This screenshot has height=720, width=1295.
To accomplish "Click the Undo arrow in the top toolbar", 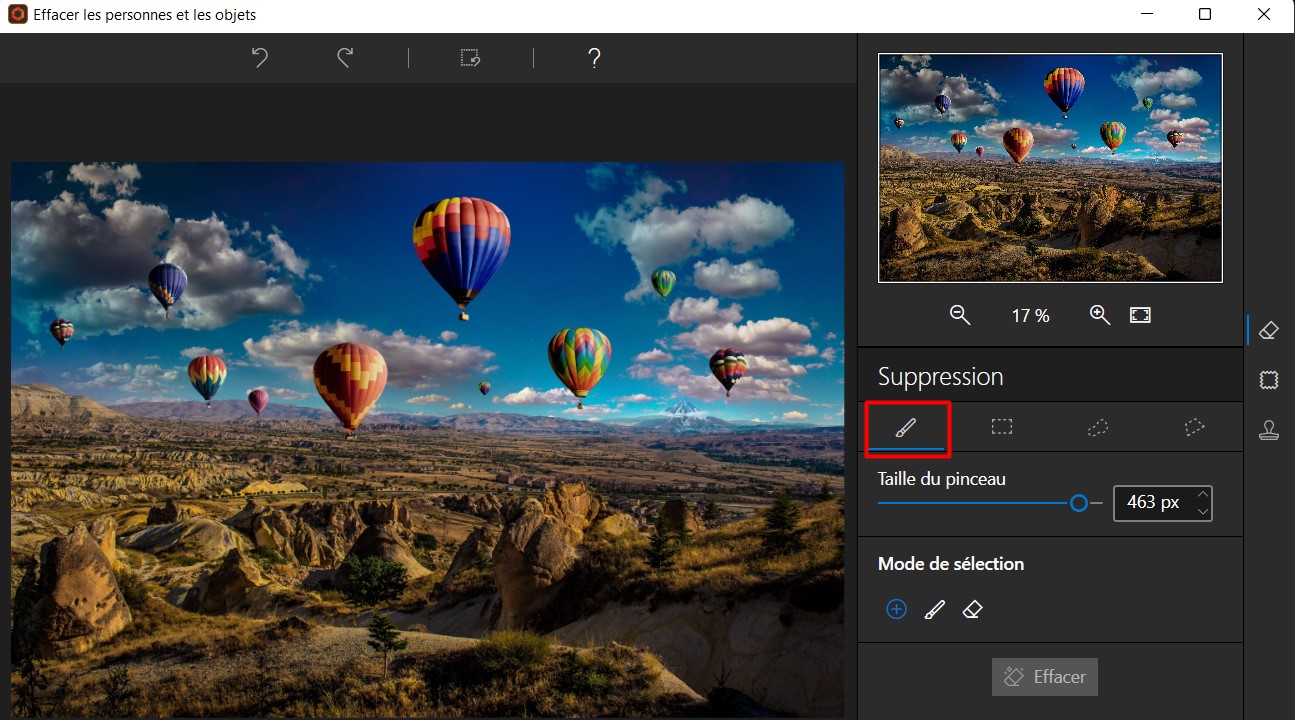I will 260,58.
